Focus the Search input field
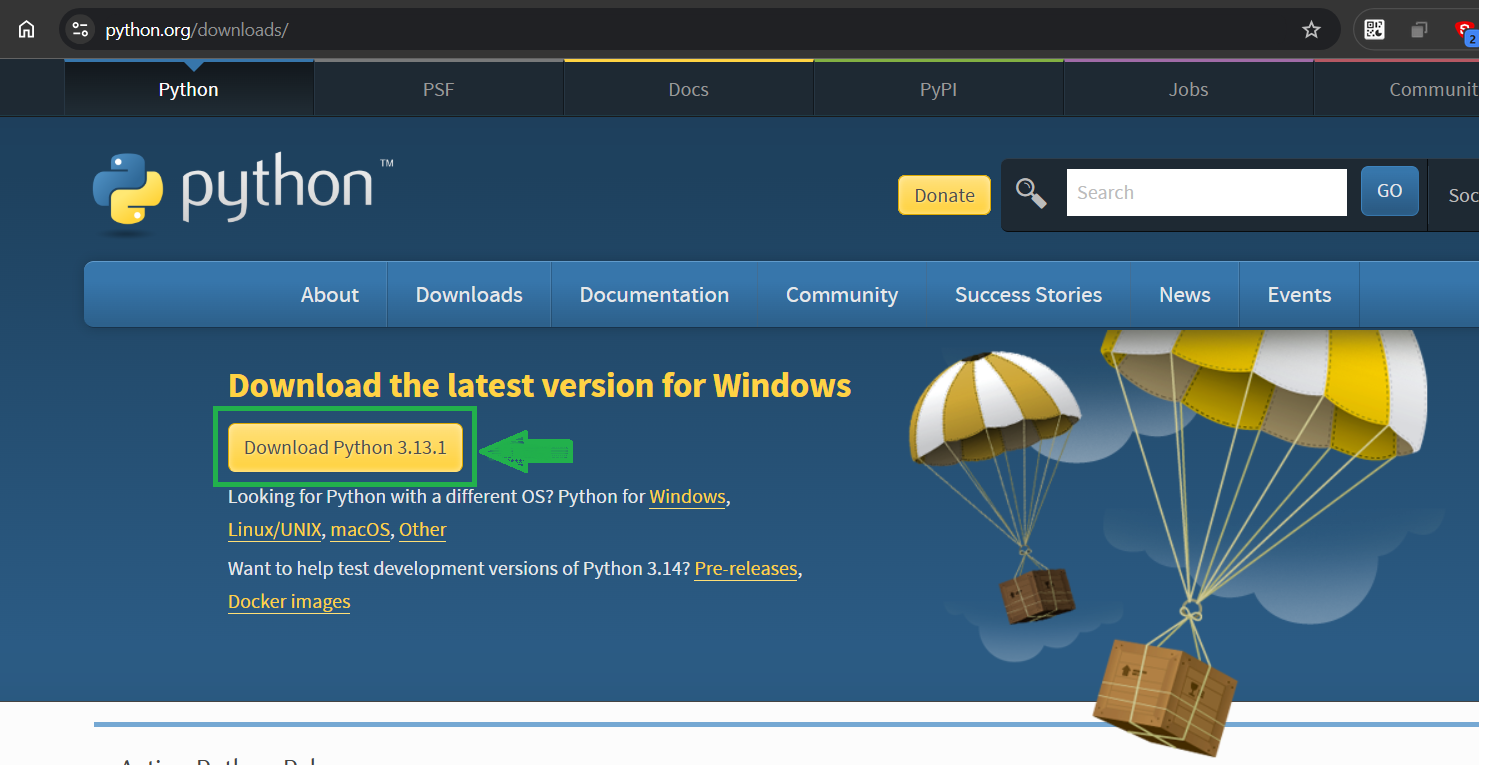 [1206, 193]
